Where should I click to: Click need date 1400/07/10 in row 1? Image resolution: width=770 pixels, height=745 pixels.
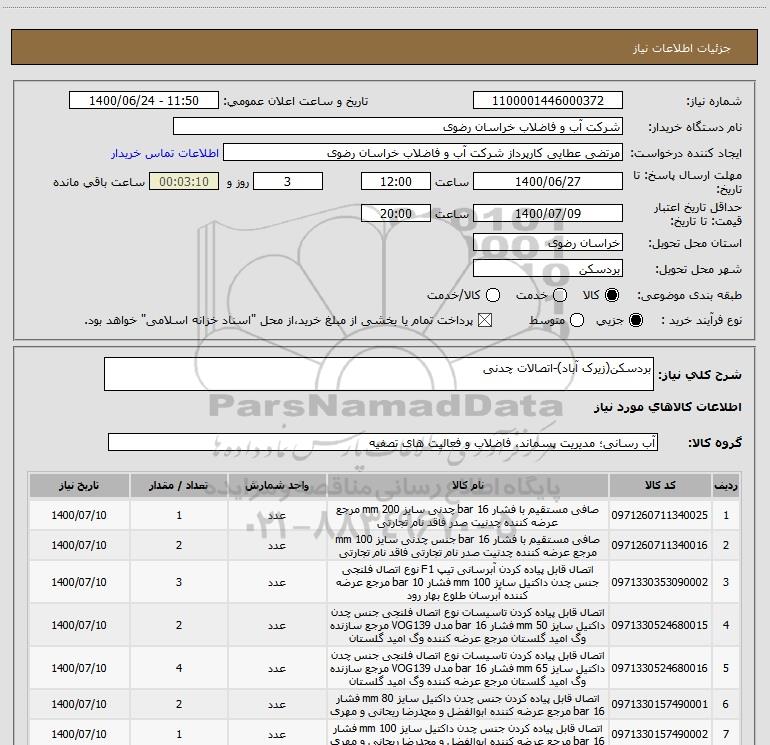click(79, 515)
